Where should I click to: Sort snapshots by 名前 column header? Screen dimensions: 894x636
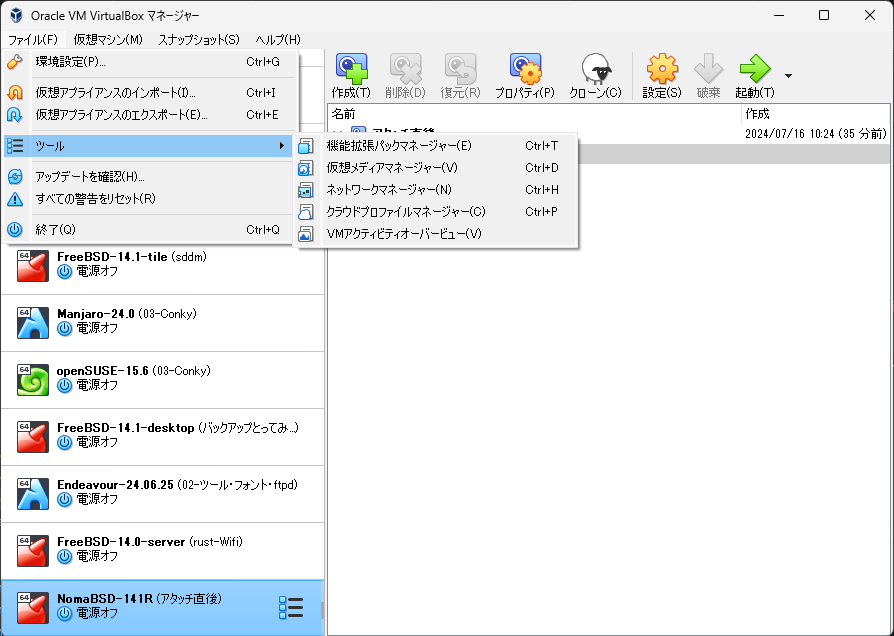[x=535, y=114]
